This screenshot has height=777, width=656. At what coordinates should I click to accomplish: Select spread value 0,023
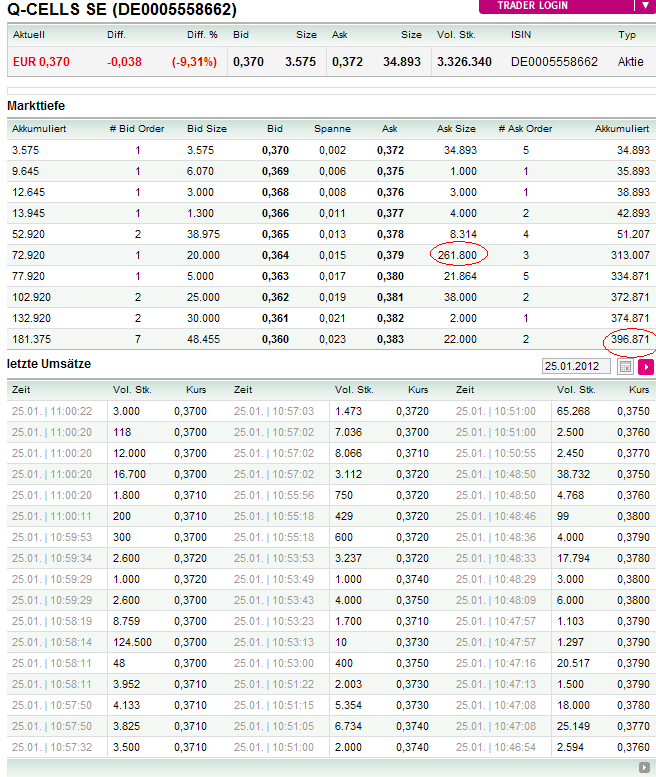pyautogui.click(x=332, y=339)
